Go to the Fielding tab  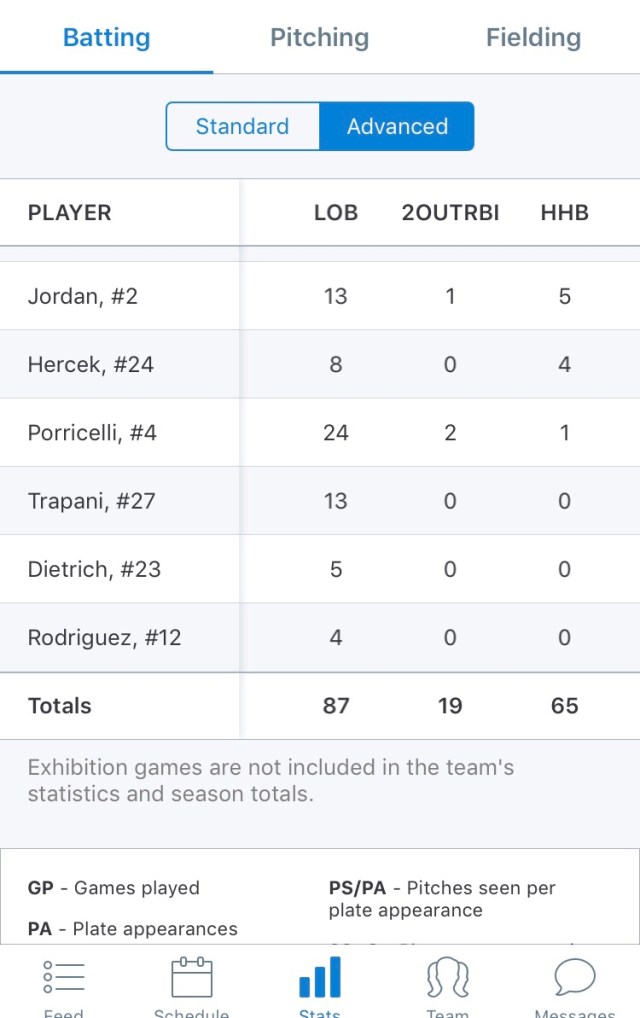click(x=533, y=38)
